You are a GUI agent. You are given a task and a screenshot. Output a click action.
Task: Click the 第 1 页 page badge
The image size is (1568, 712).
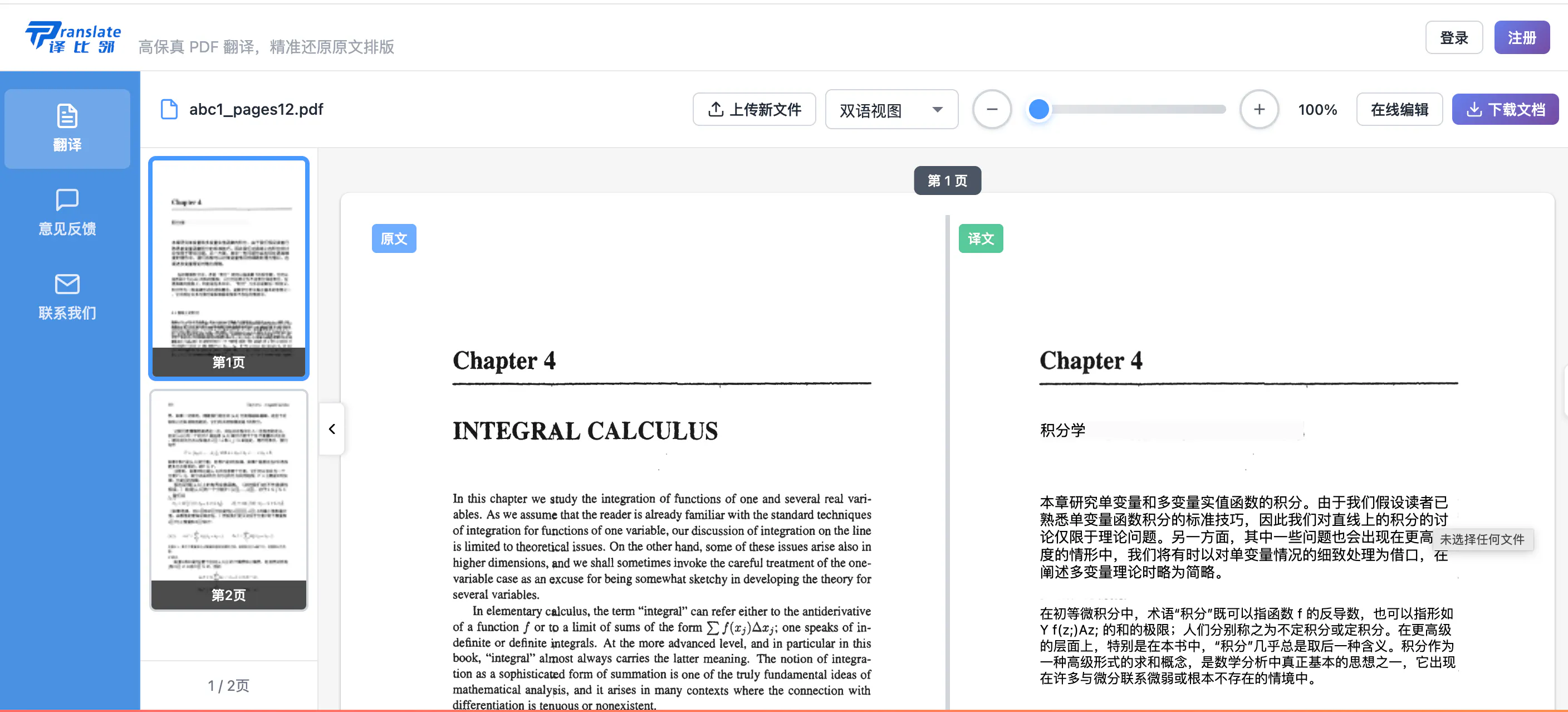click(x=947, y=181)
